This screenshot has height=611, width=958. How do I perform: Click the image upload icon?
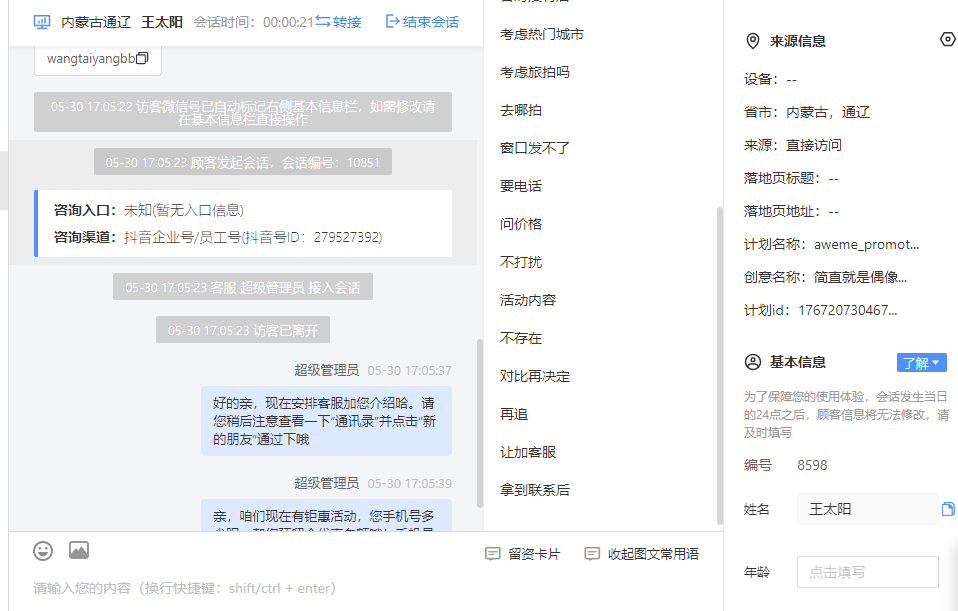click(x=79, y=551)
